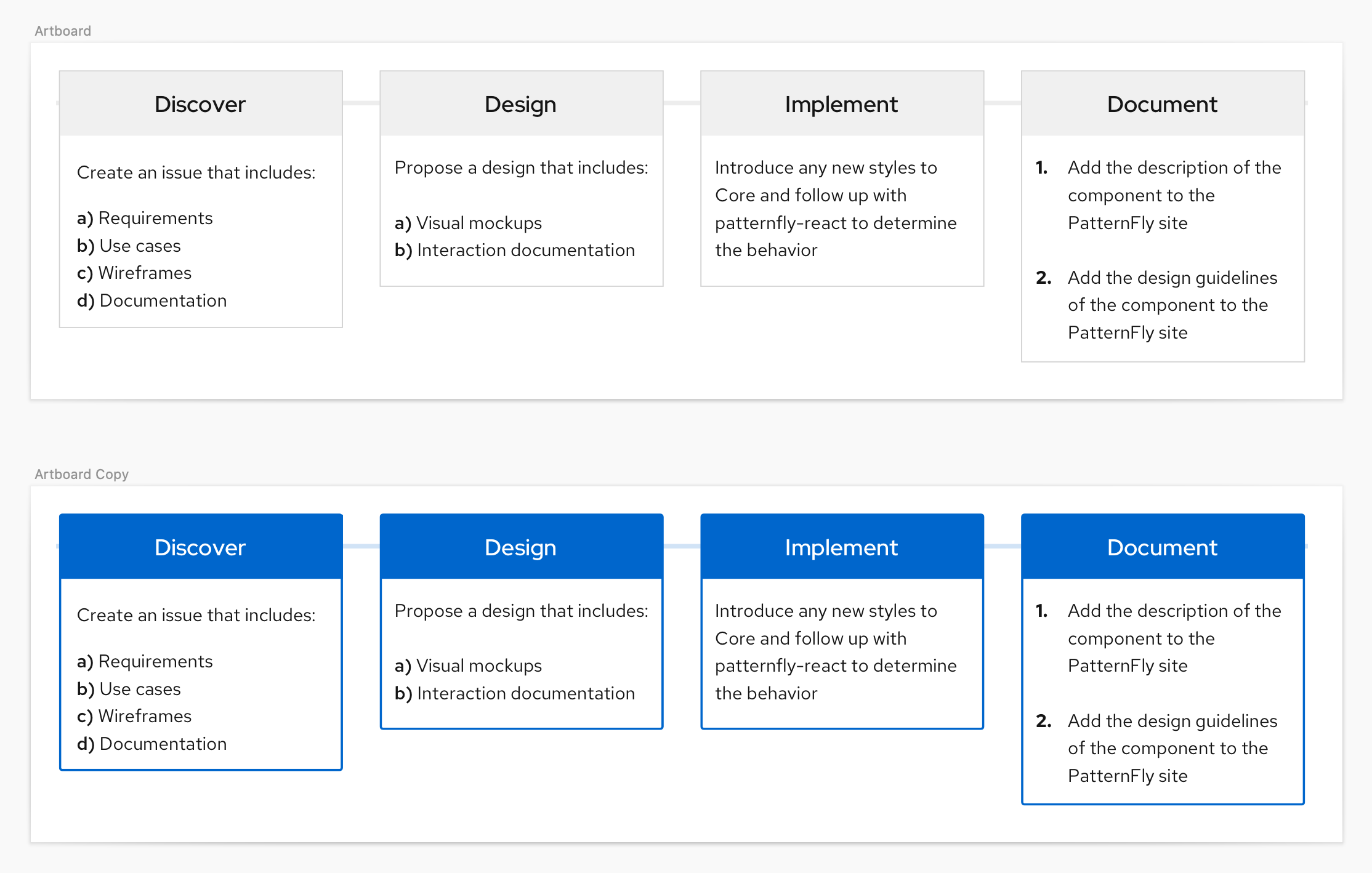Click the blue Design header
Viewport: 1372px width, 873px height.
tap(520, 547)
